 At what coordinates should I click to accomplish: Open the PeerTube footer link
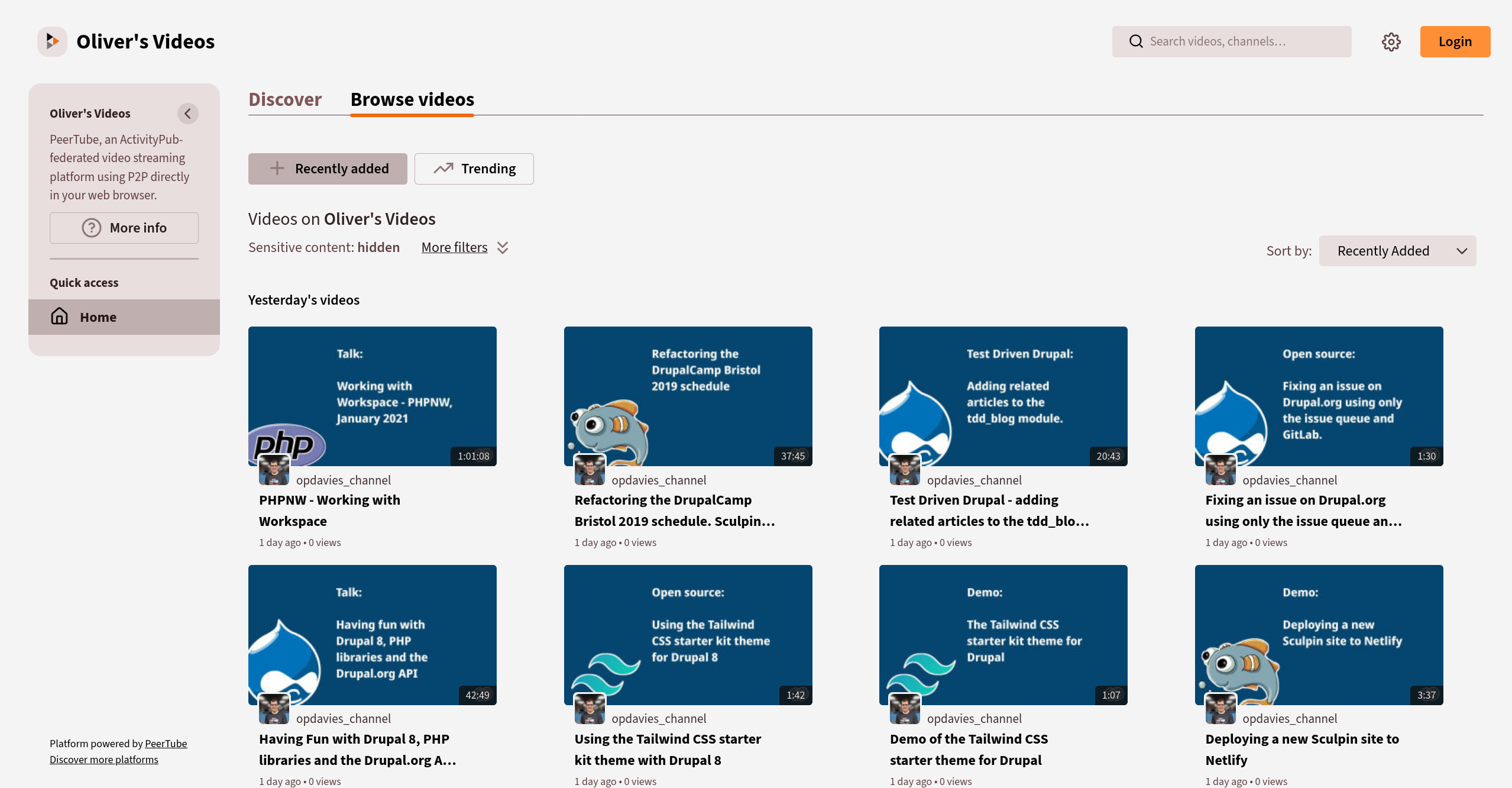point(166,744)
